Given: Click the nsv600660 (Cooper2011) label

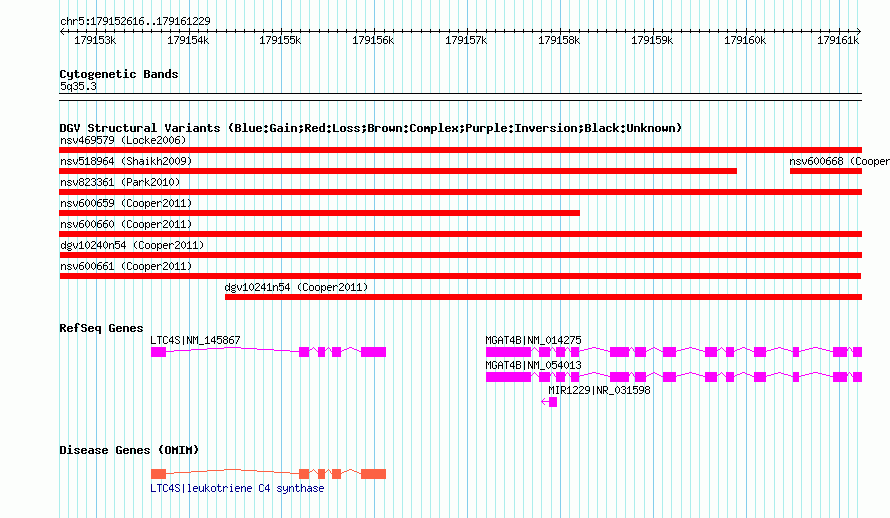Looking at the screenshot, I should pos(126,224).
